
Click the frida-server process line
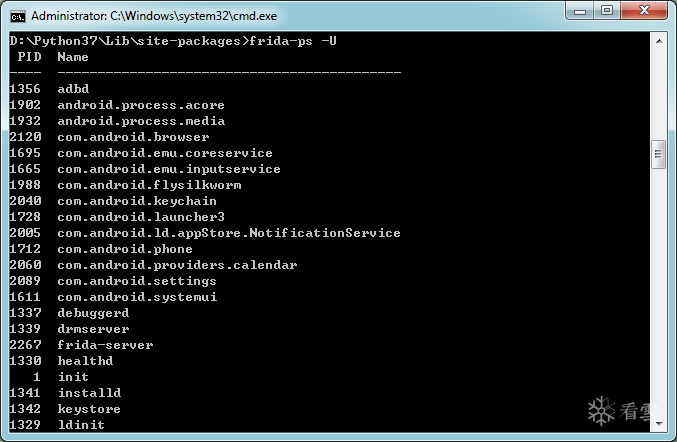point(105,345)
